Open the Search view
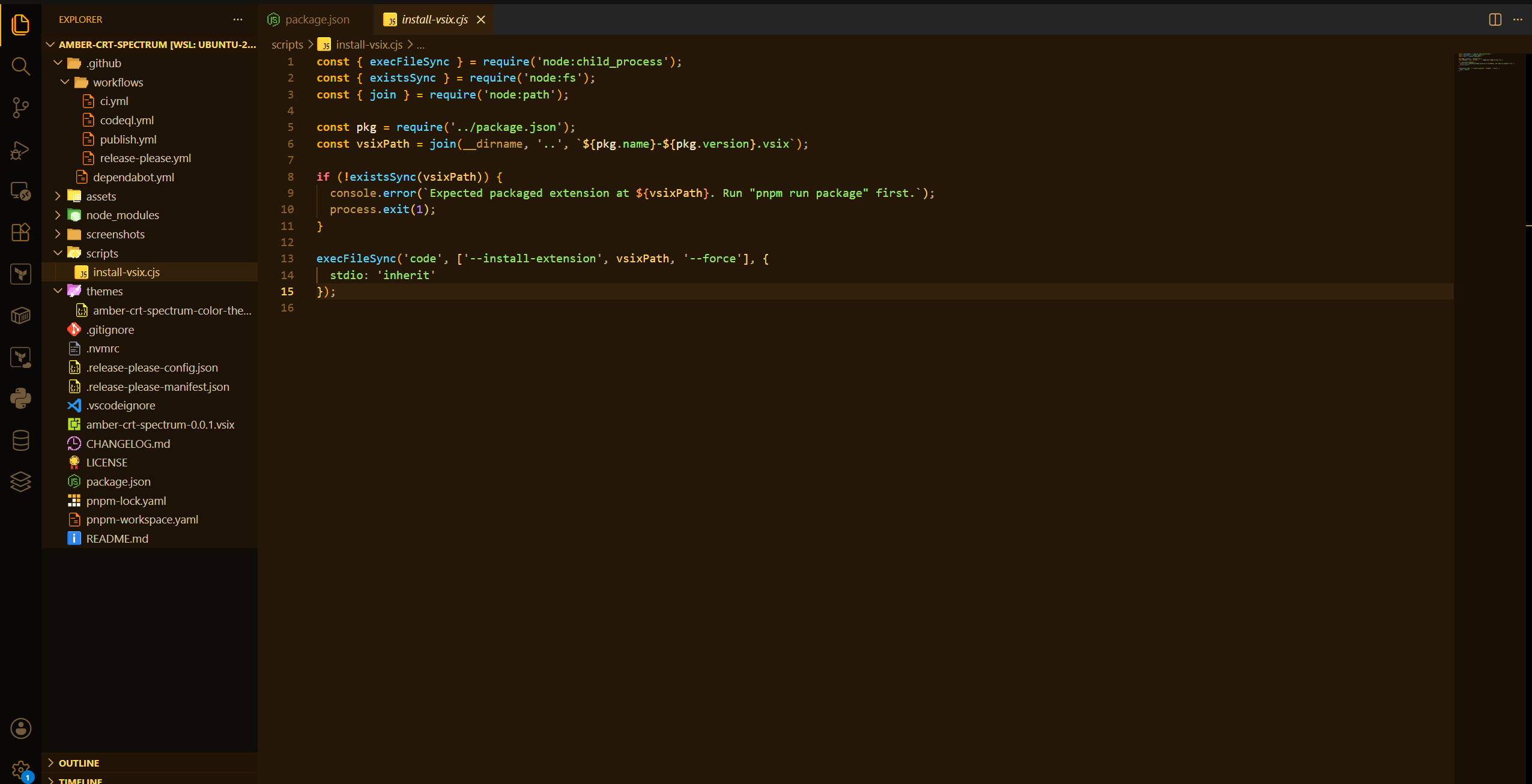 20,66
